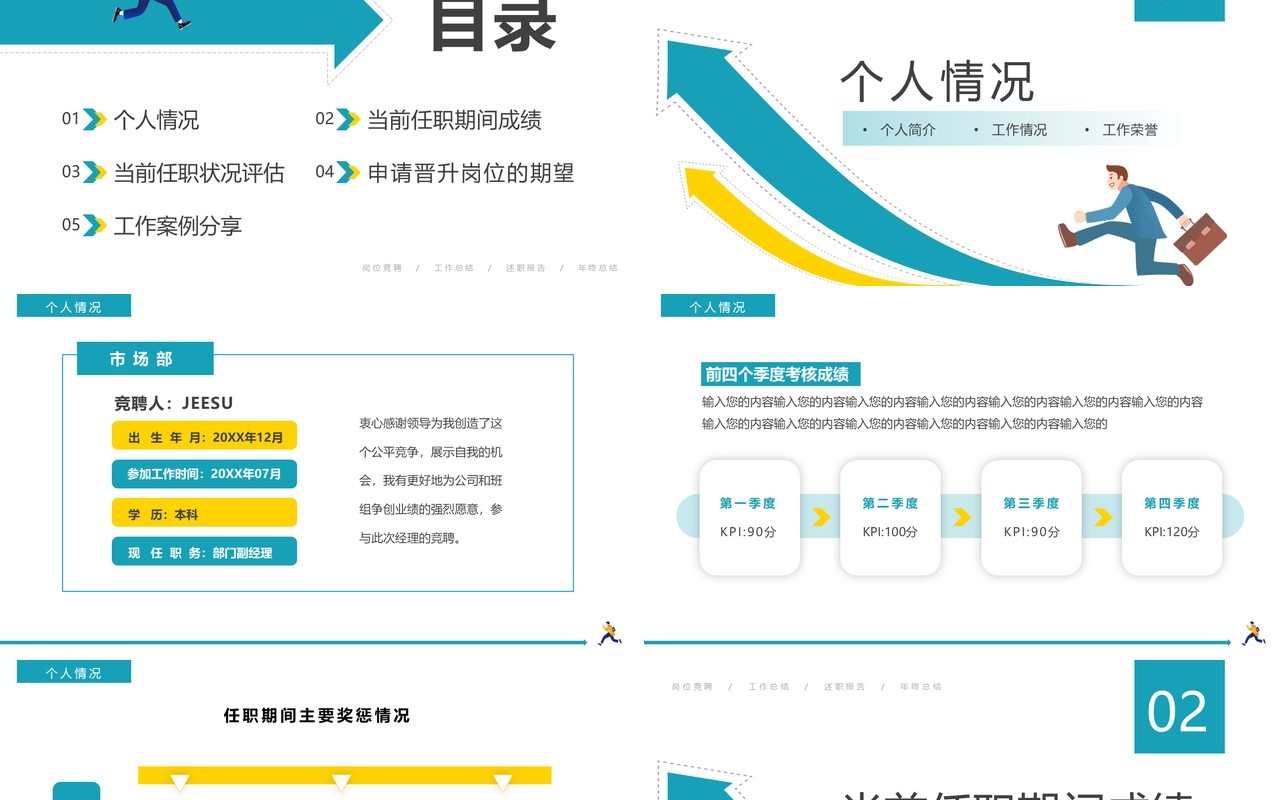Click the teal 02 number box
Image resolution: width=1280 pixels, height=800 pixels.
(1179, 707)
